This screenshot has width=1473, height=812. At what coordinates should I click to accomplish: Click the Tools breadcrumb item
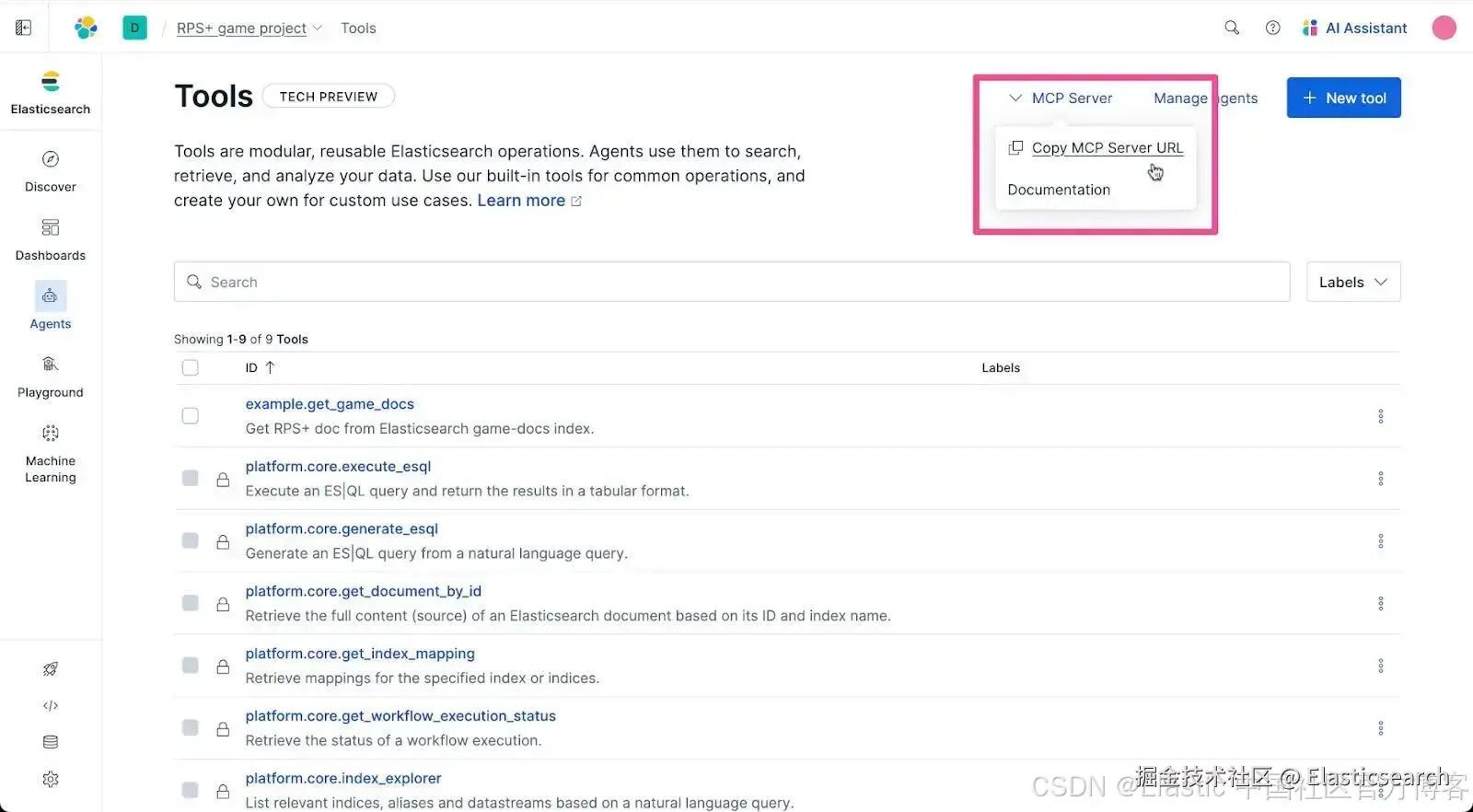[x=358, y=28]
